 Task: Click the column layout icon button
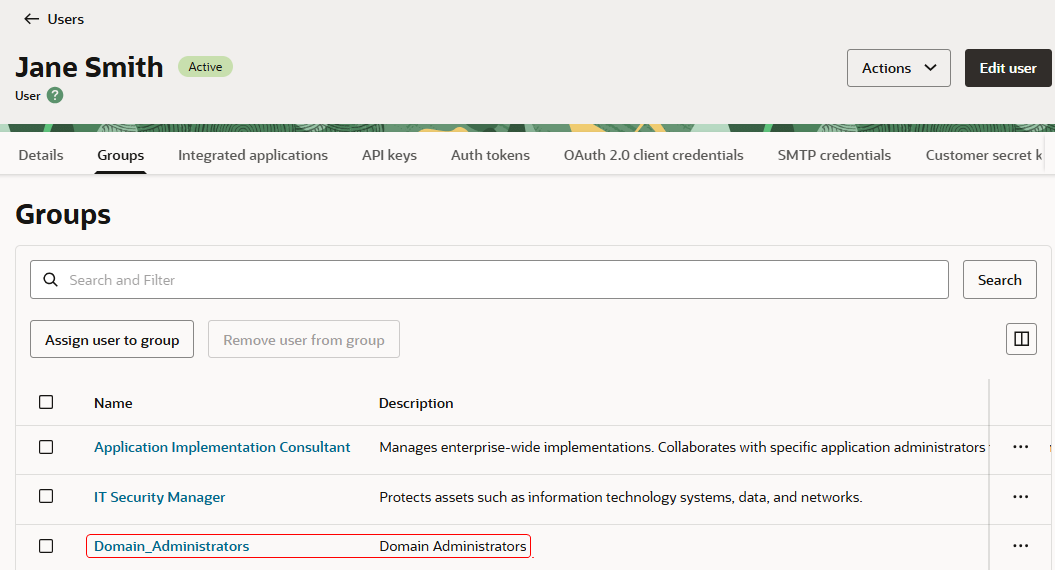[1021, 339]
